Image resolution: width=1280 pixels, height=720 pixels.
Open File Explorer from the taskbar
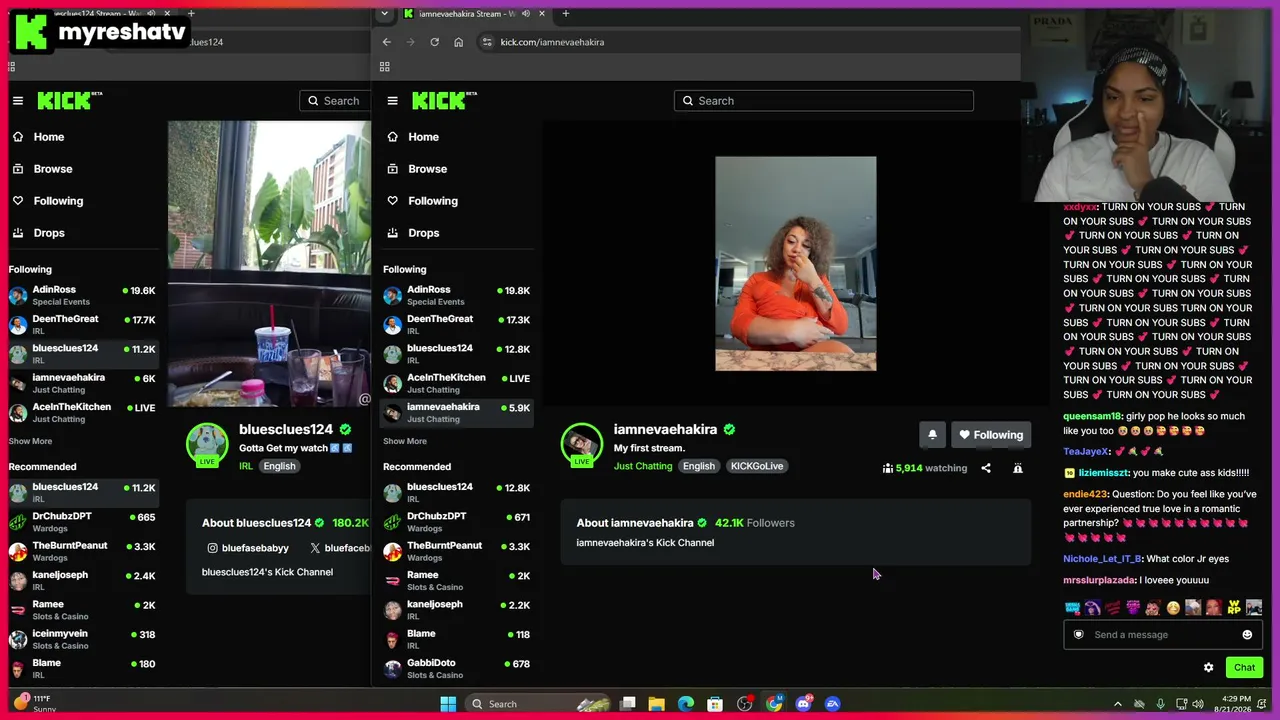coord(657,704)
